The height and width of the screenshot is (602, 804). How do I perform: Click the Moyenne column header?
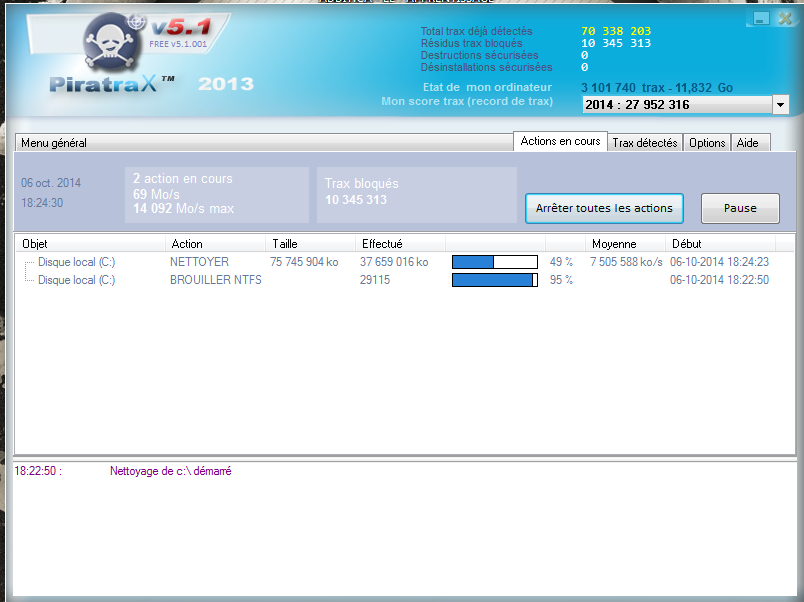click(625, 244)
